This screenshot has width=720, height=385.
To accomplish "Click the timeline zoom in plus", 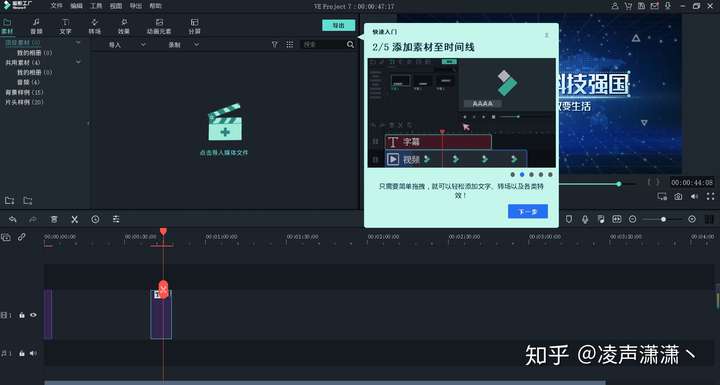I will [692, 220].
